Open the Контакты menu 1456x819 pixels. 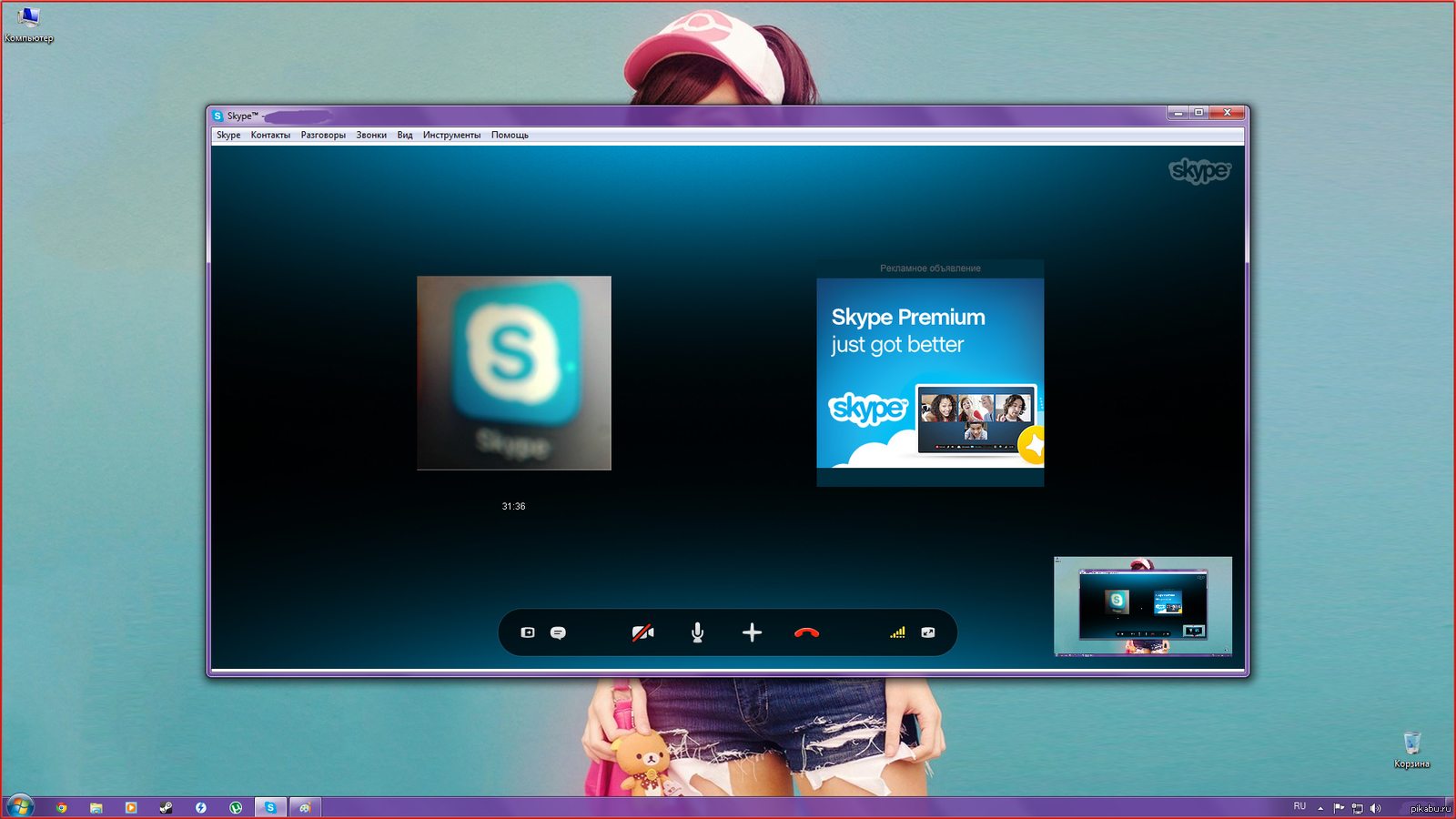(x=270, y=135)
